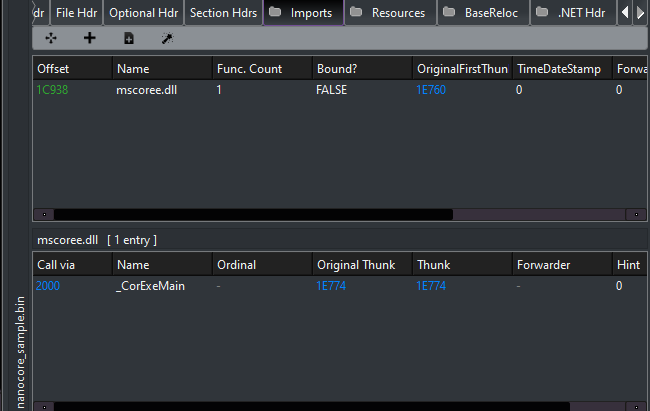Click the Original Thunk column header

pos(362,265)
